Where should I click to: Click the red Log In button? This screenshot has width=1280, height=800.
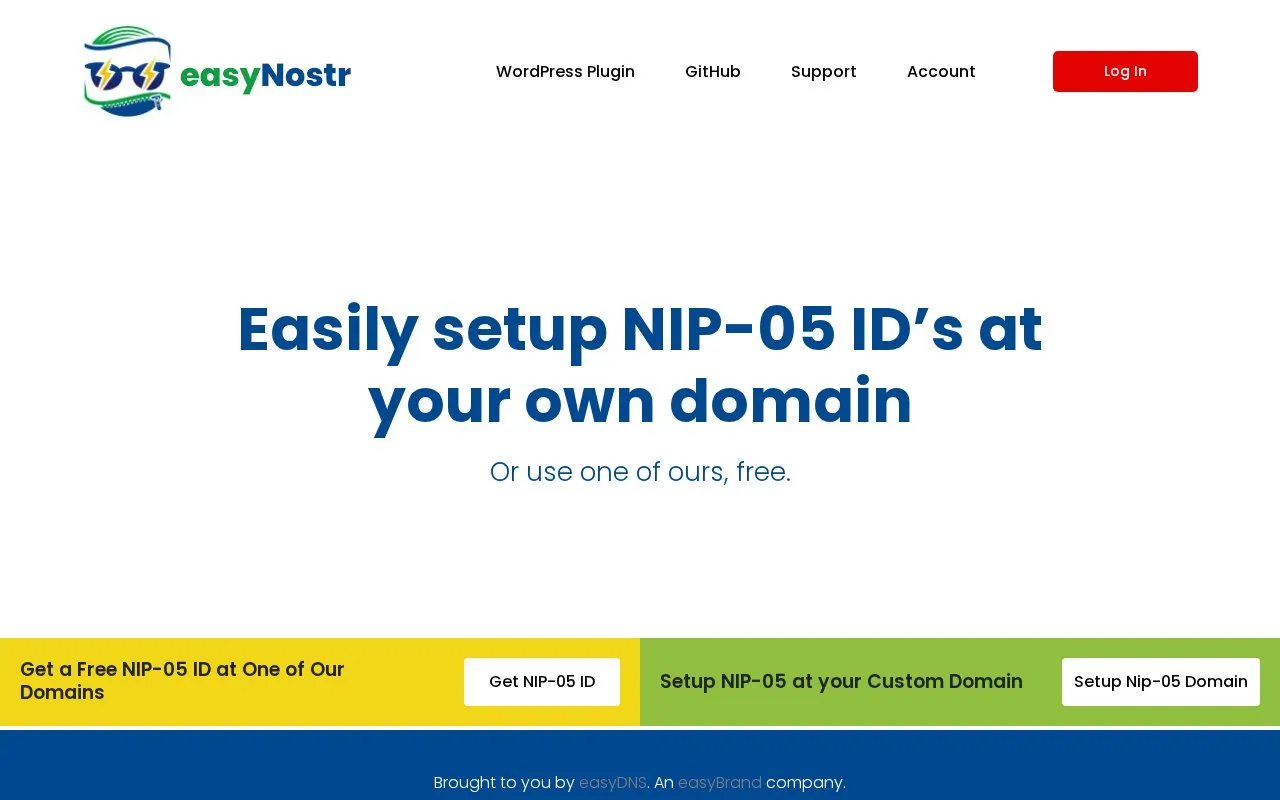[1125, 71]
